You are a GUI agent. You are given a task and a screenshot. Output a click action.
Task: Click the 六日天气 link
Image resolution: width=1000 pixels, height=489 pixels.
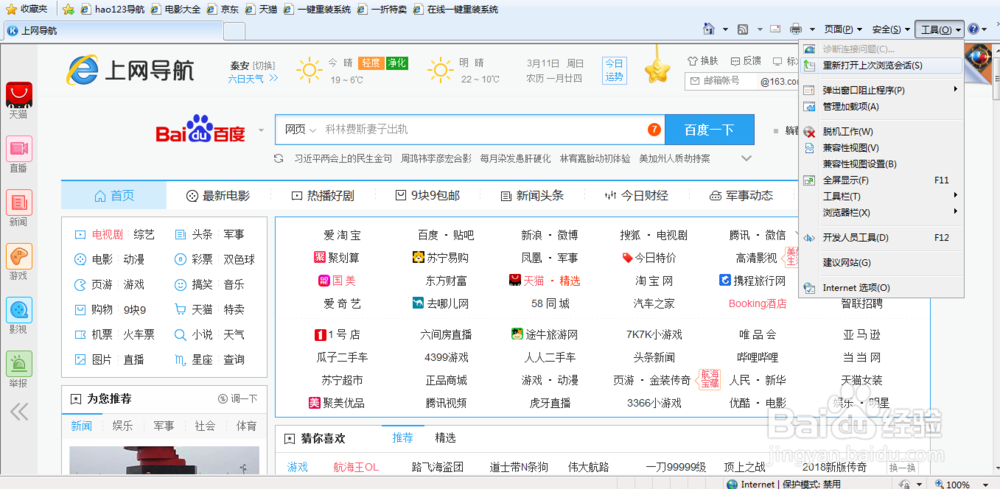click(253, 78)
